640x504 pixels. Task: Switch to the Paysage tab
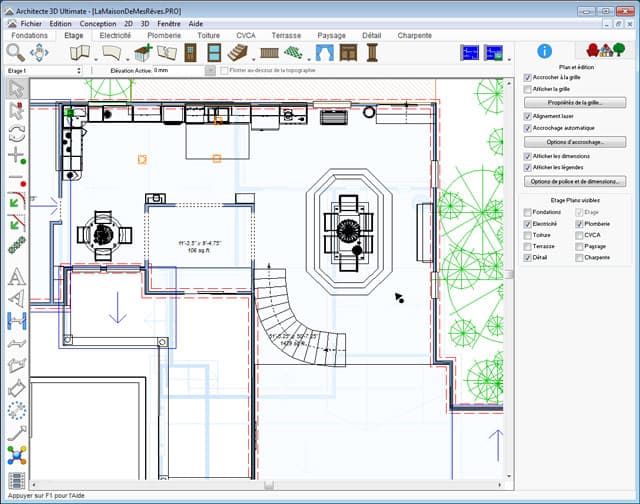tap(331, 36)
